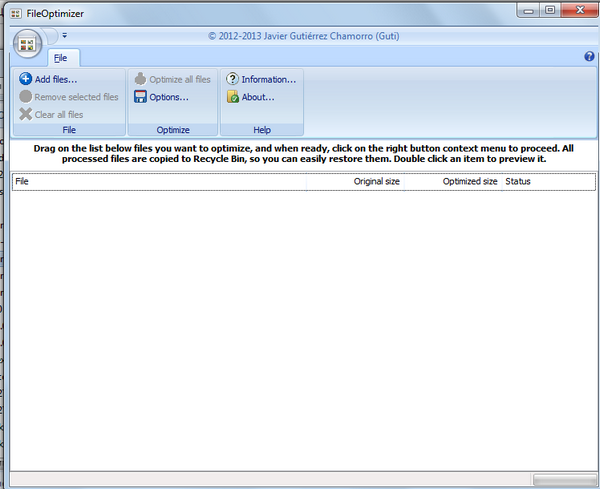Screen dimensions: 600x489
Task: Minimize the FileOptimizer window
Action: click(x=528, y=11)
